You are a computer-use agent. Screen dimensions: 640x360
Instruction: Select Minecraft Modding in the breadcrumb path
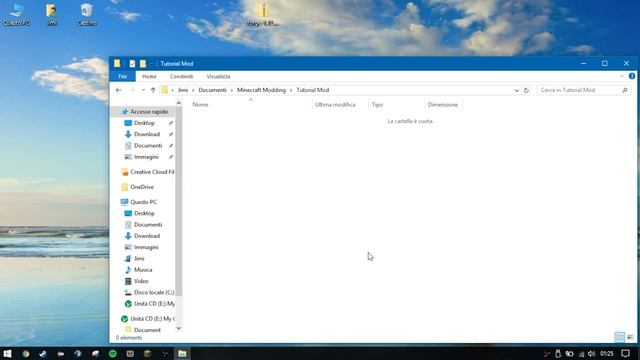point(261,90)
